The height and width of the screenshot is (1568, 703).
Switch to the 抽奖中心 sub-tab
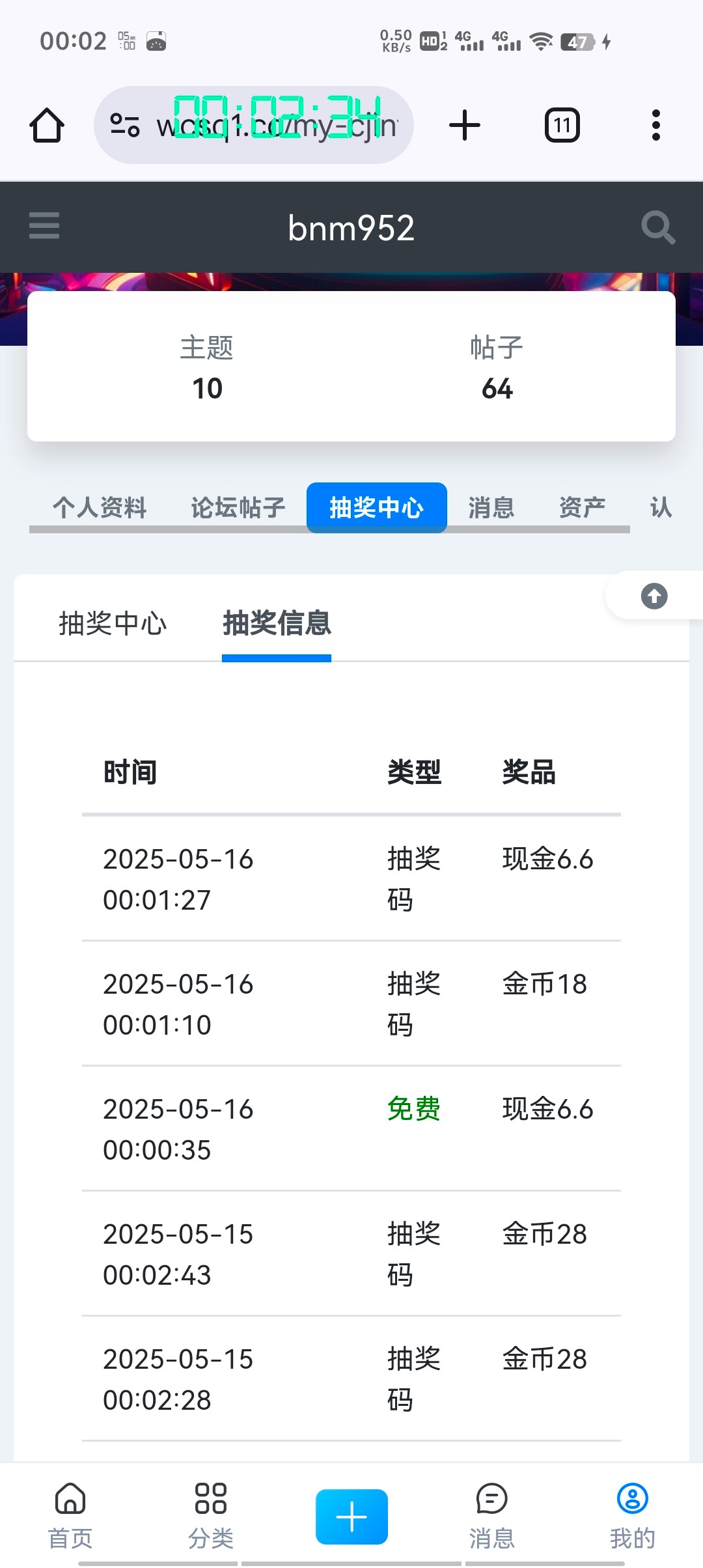113,623
